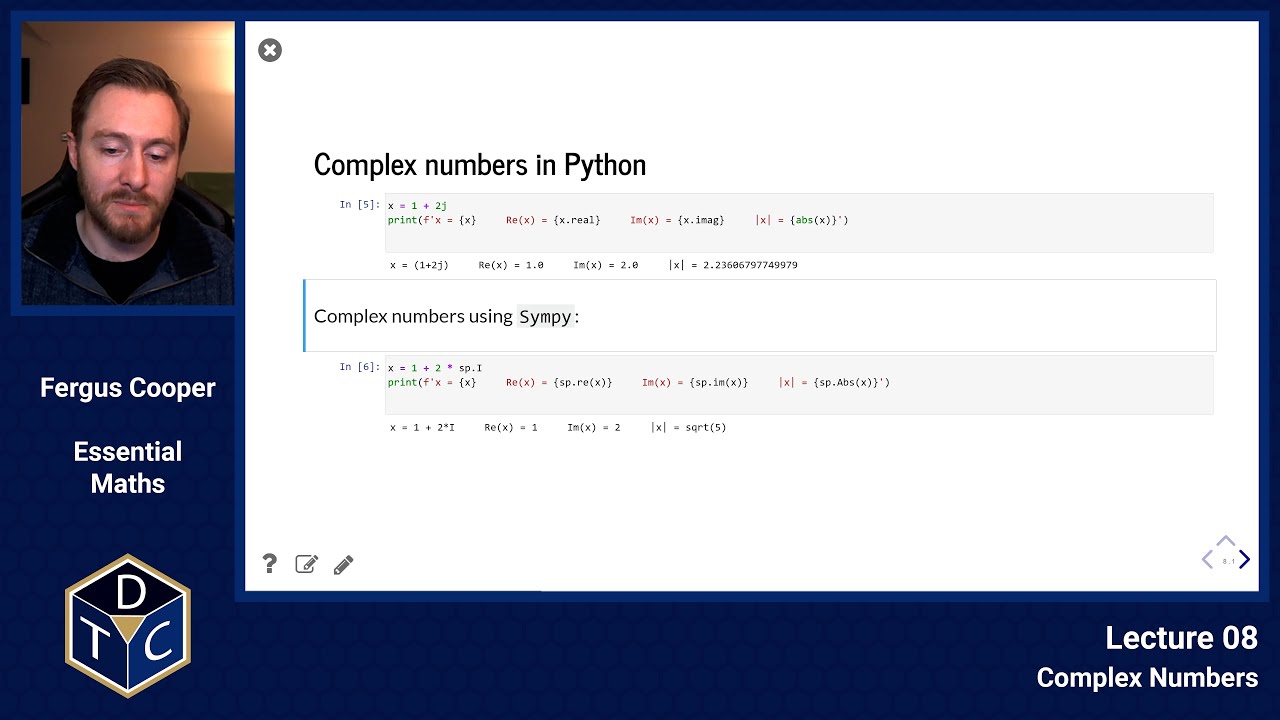Go to the next slide arrow
Screen dimensions: 1280x720
1244,560
